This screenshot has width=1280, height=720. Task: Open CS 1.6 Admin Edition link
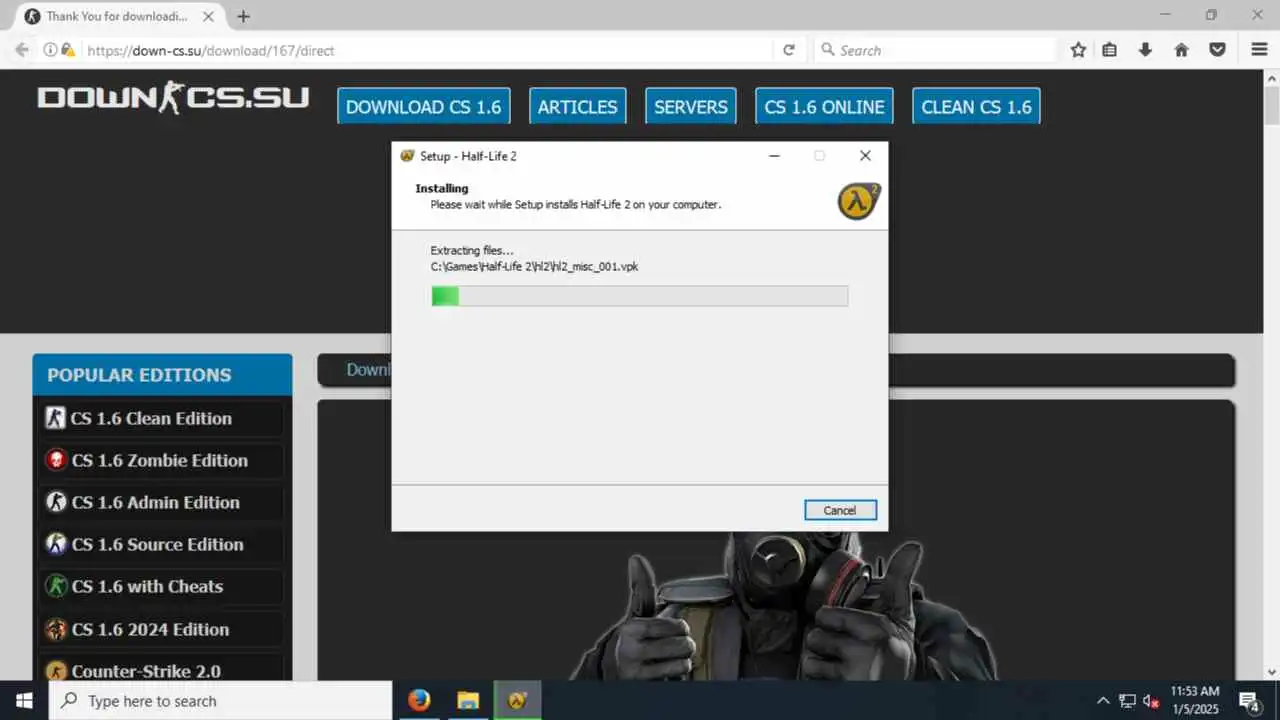pyautogui.click(x=156, y=502)
